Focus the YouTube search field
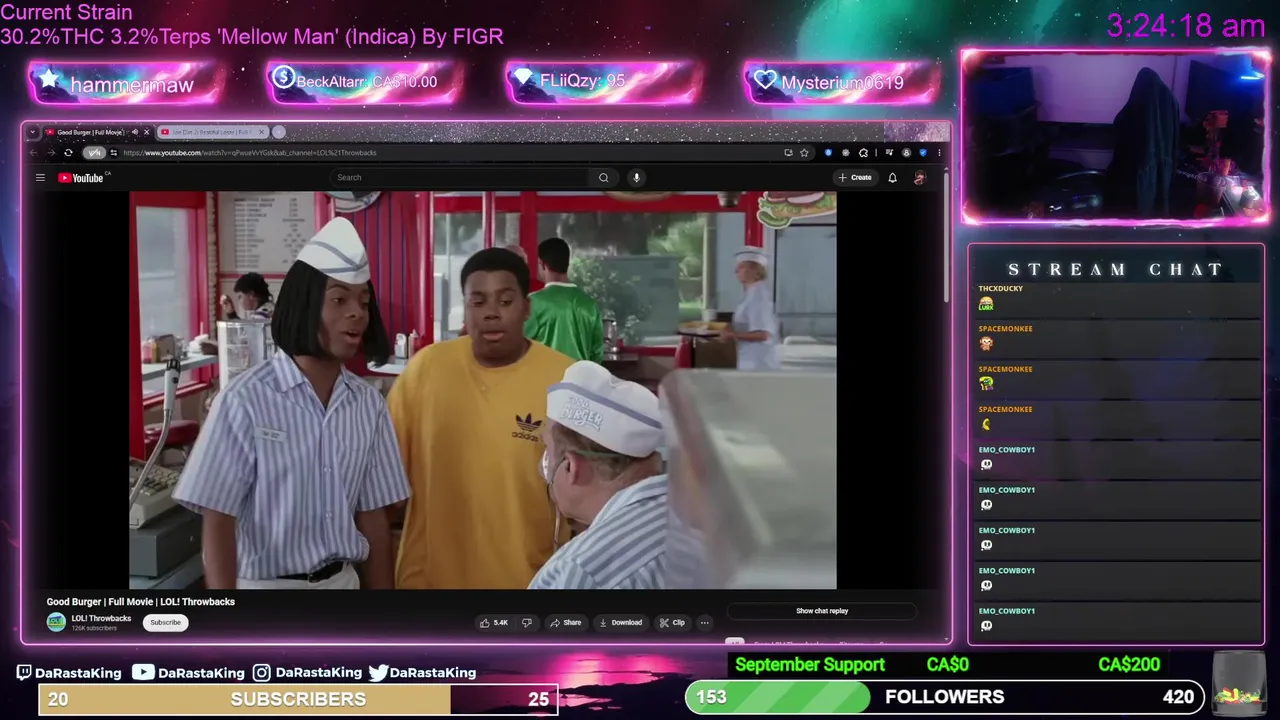Screen dimensions: 1280x720 [x=461, y=178]
